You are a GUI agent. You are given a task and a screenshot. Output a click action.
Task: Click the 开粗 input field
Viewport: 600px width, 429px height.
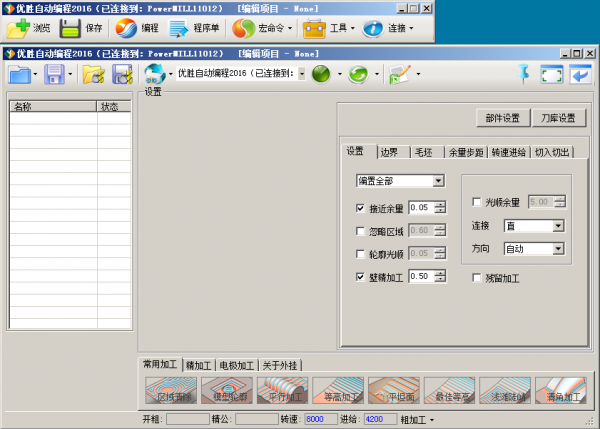188,419
